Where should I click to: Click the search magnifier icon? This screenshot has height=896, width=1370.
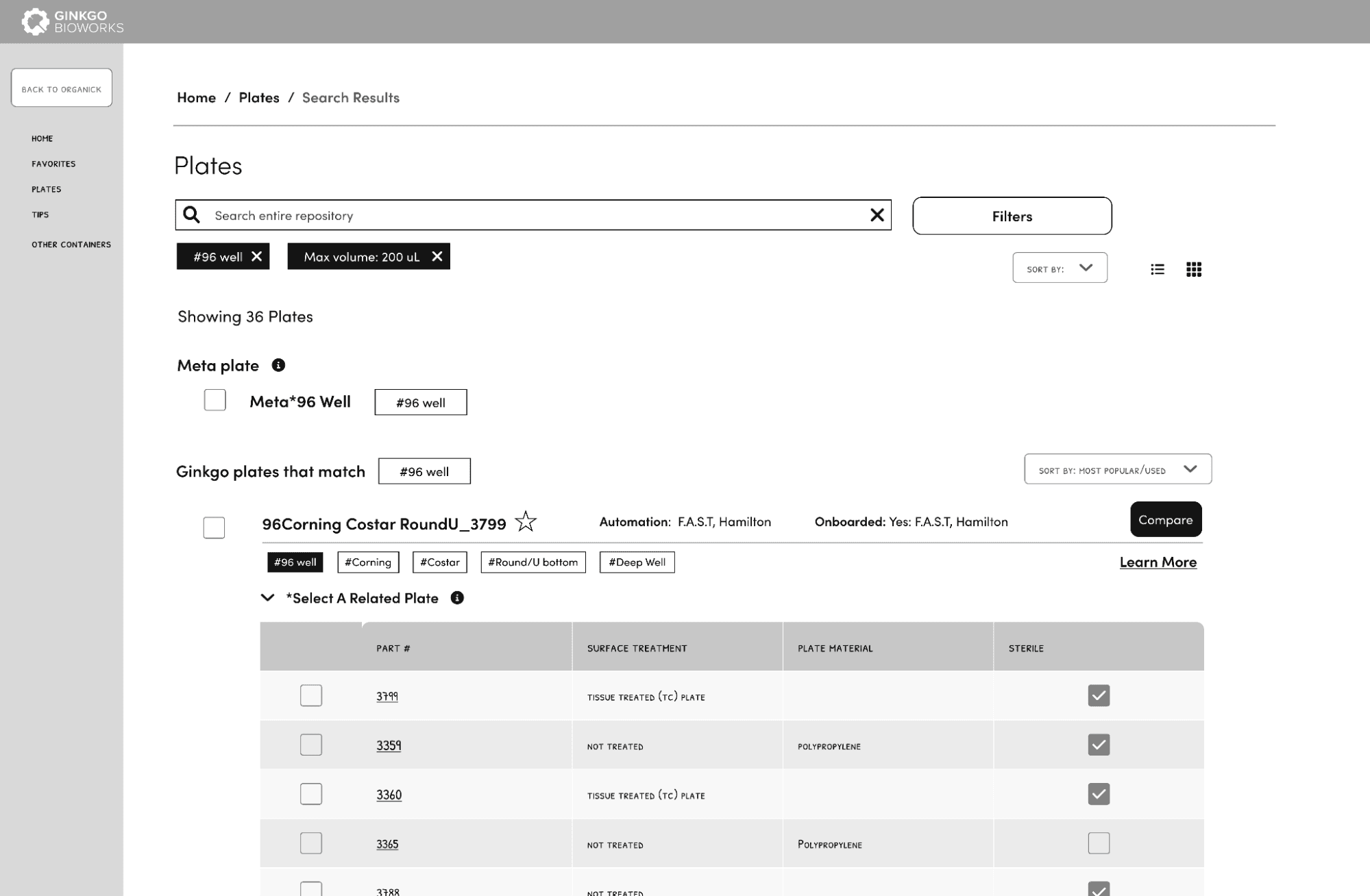point(192,215)
